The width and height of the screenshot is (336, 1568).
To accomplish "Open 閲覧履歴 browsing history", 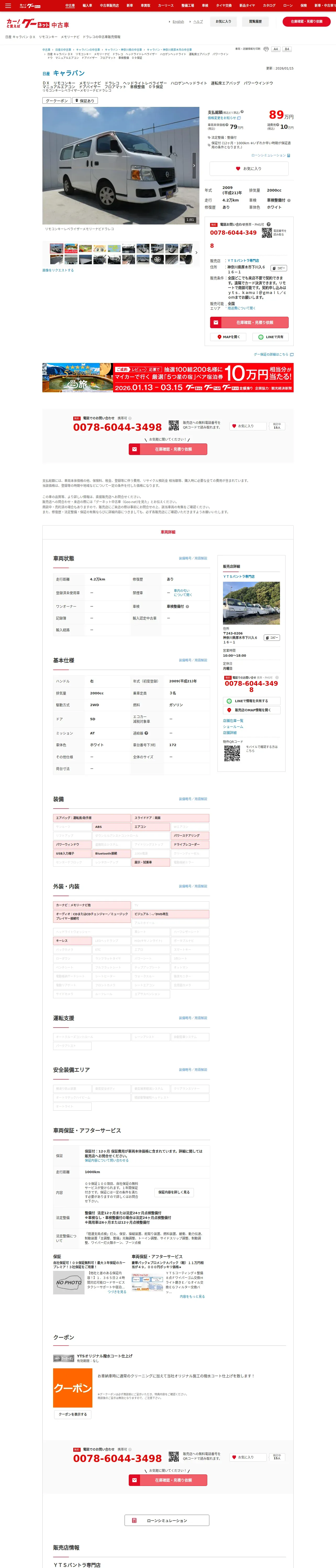I will [255, 21].
